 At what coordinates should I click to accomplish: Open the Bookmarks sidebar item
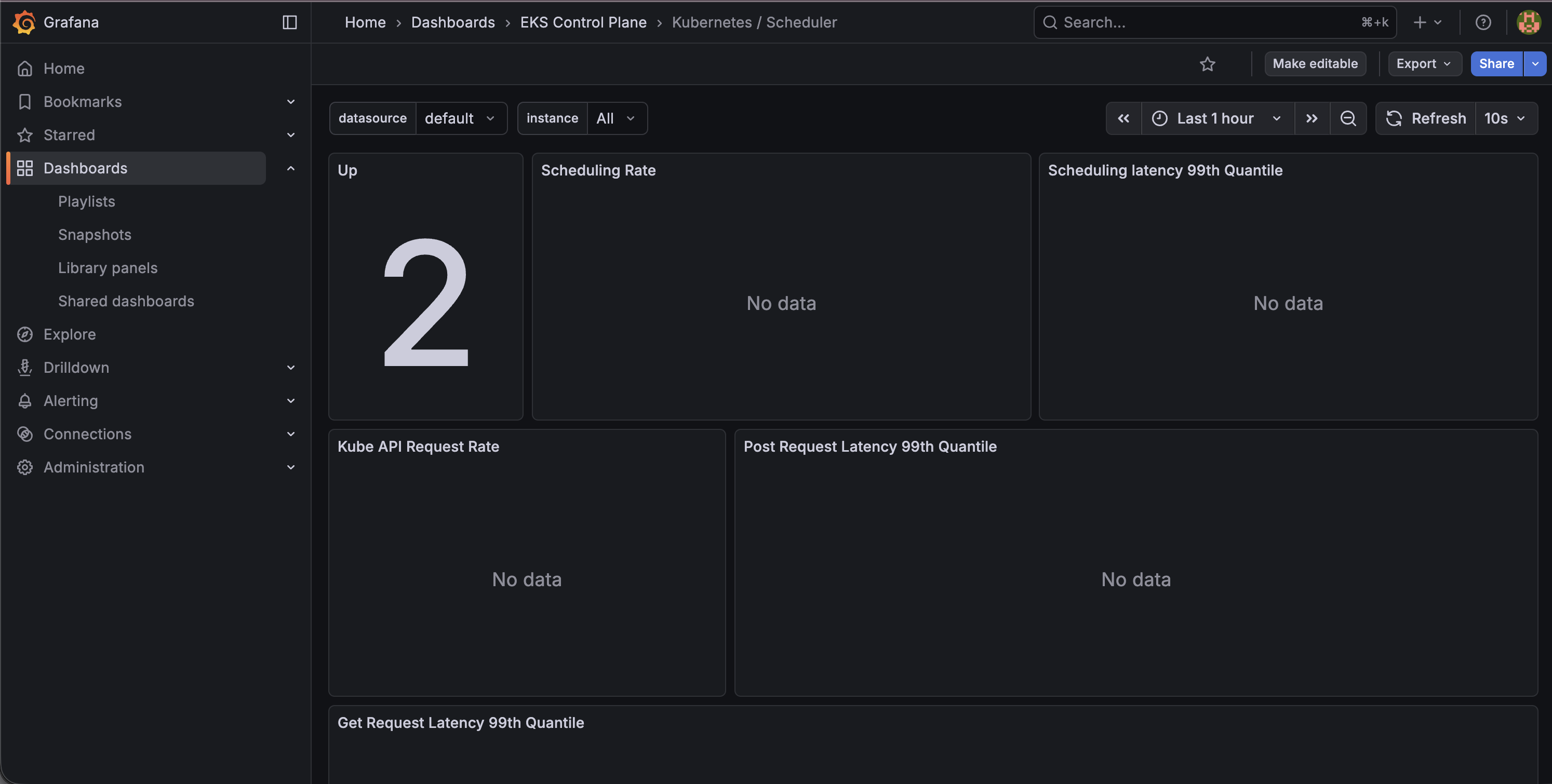point(83,102)
